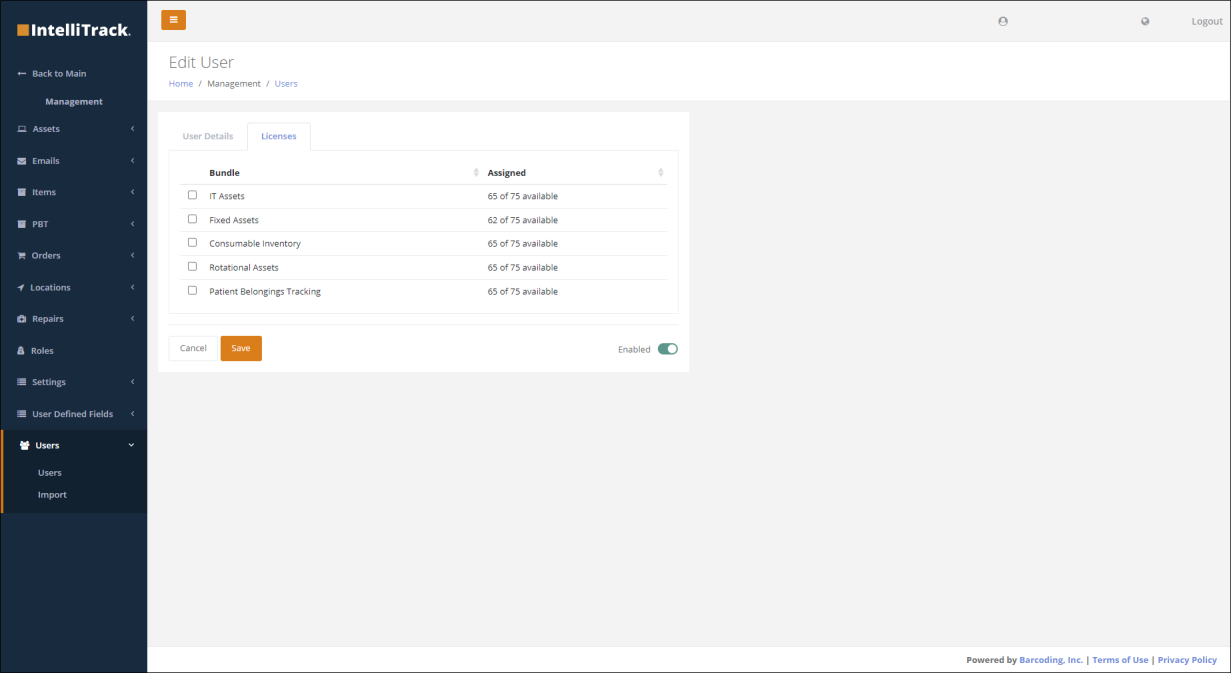This screenshot has height=673, width=1231.
Task: Click the 'Edit User' page title
Action: [201, 62]
